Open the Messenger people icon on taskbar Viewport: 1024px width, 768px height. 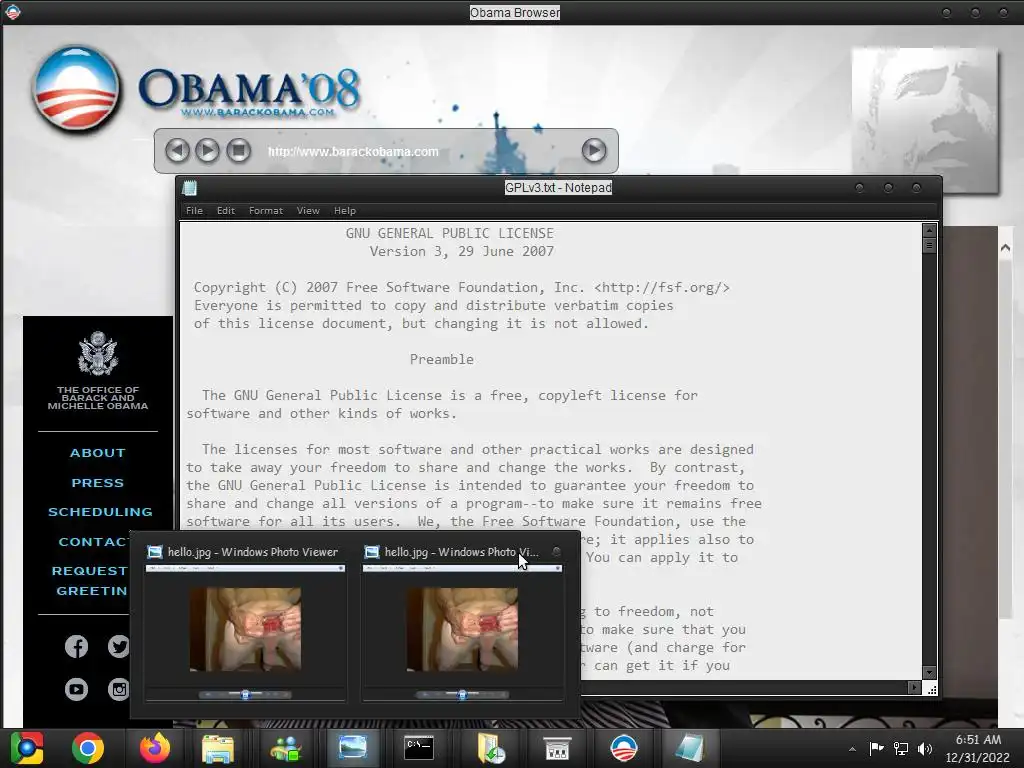(x=285, y=748)
